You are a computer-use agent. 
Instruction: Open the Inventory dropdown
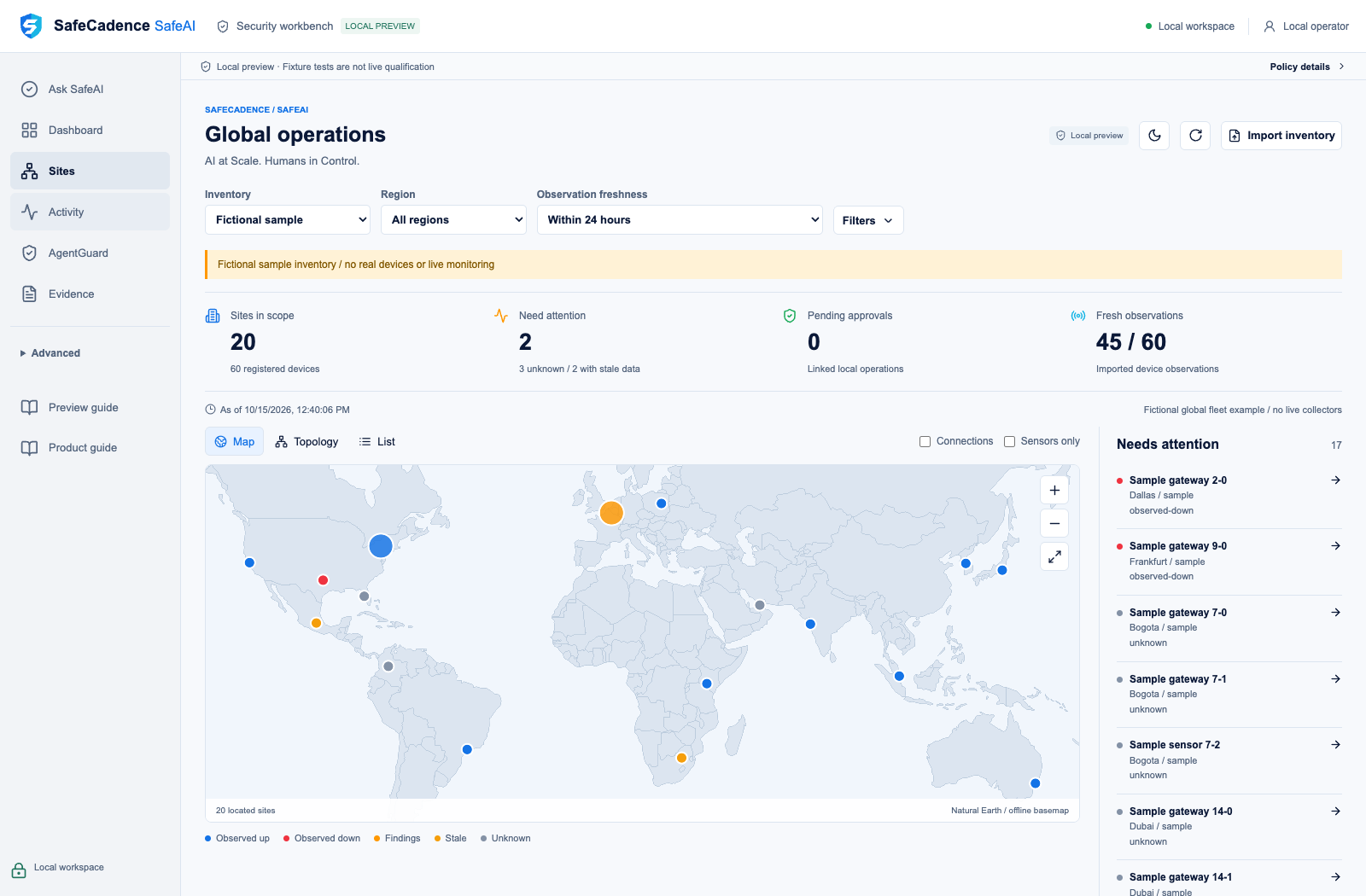click(288, 220)
